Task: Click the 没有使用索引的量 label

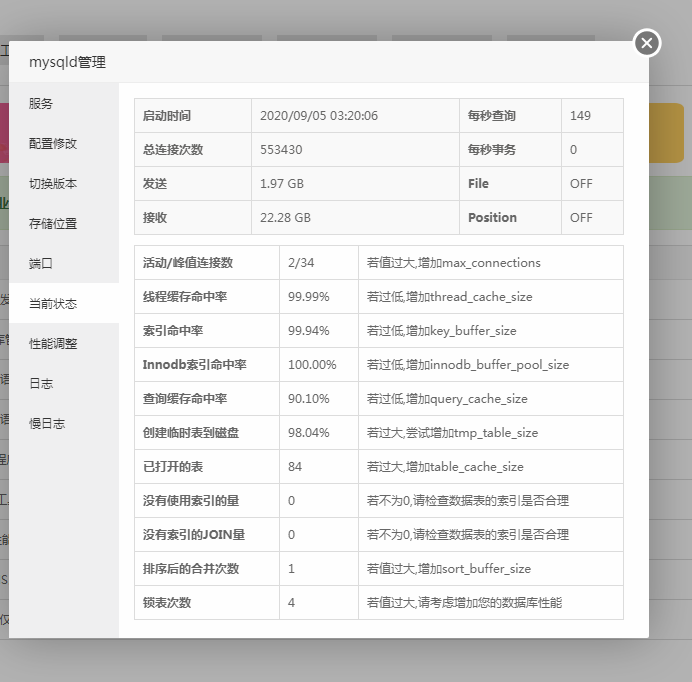Action: 191,501
